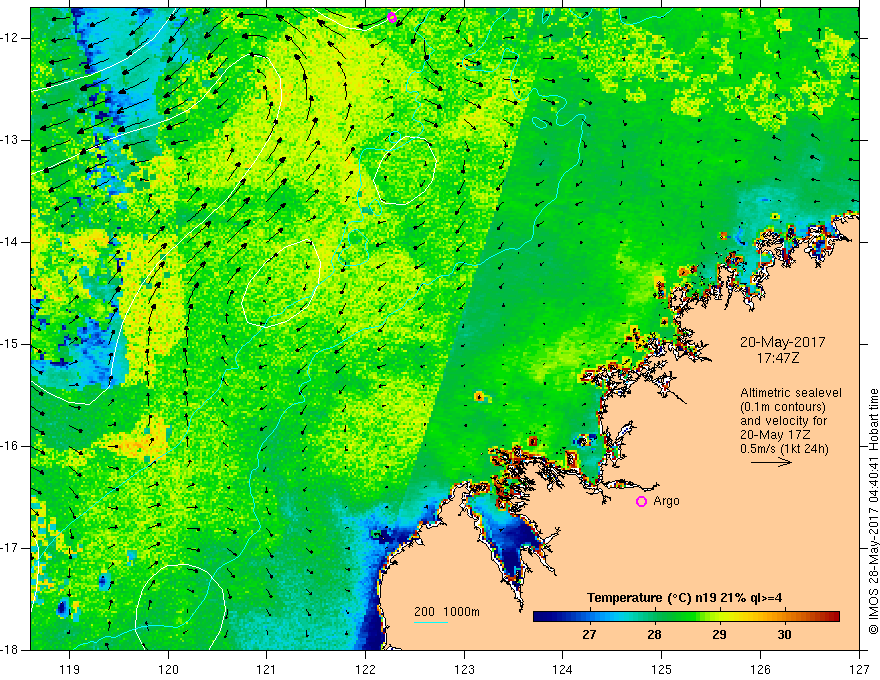
Task: Click the 'Altimetric sealevel' caption line
Action: (x=791, y=393)
